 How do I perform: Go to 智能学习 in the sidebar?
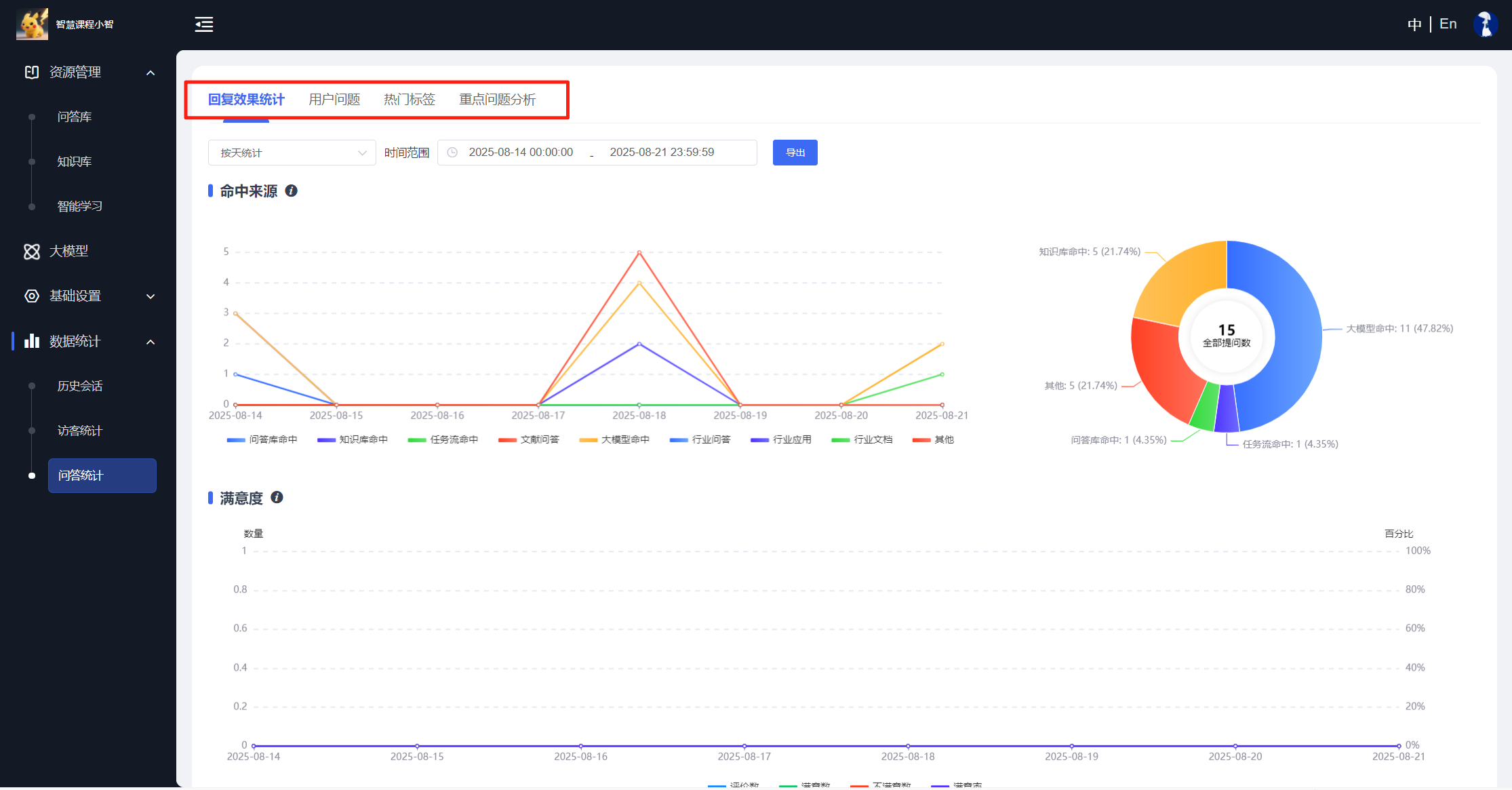pyautogui.click(x=80, y=206)
